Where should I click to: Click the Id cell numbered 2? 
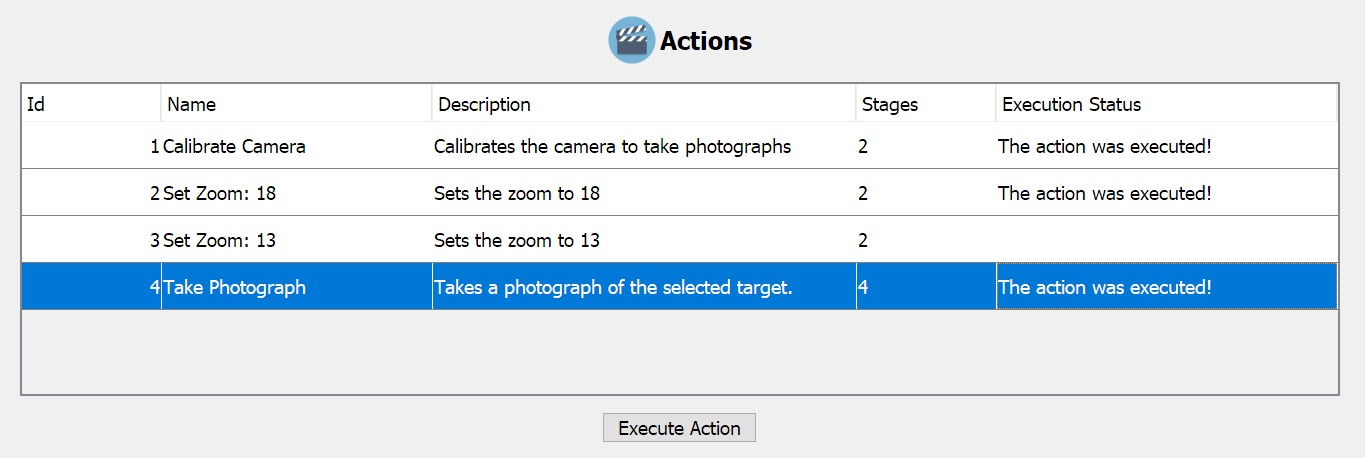coord(154,194)
